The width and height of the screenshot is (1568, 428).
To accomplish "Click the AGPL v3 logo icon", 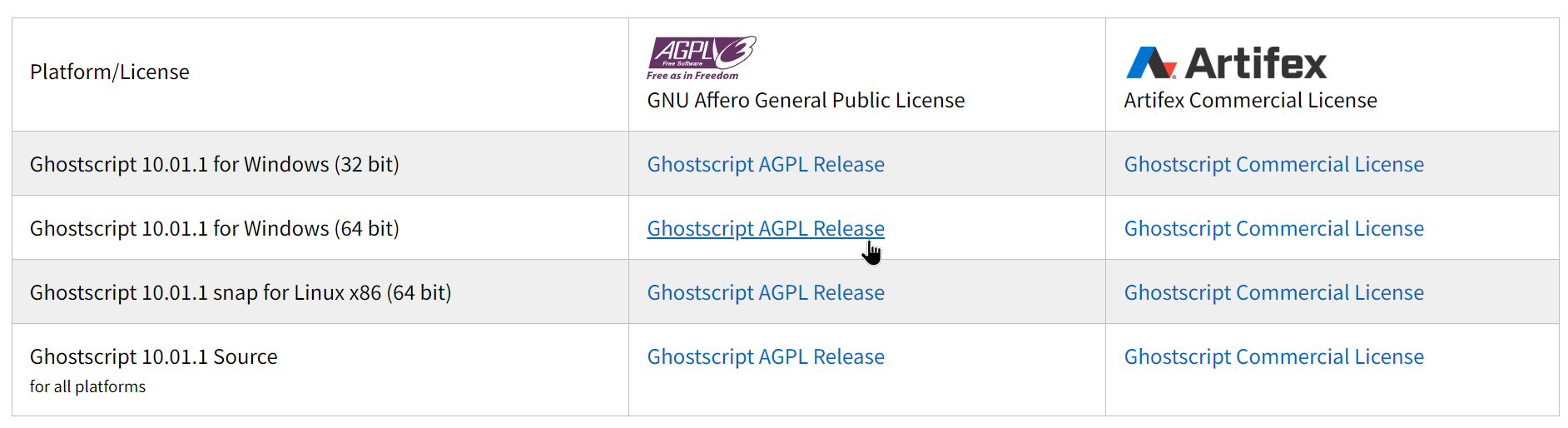I will [702, 57].
